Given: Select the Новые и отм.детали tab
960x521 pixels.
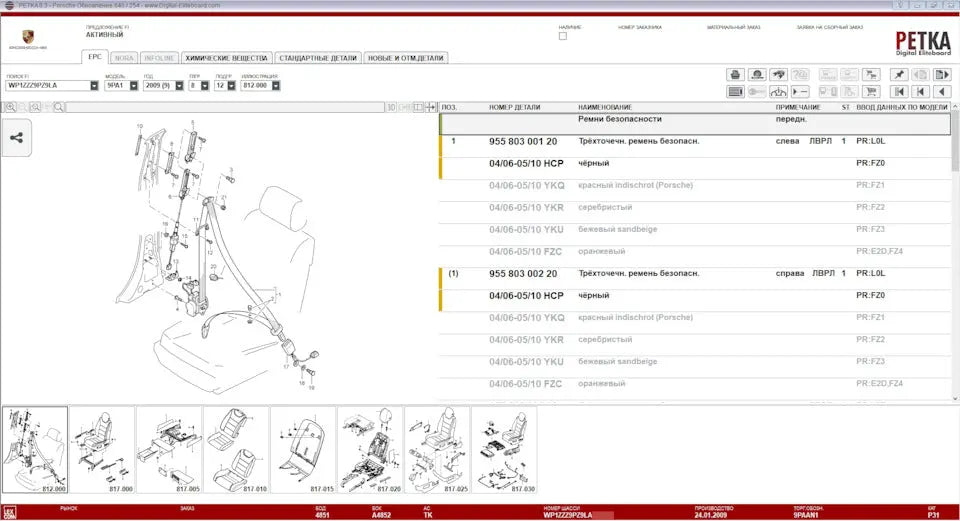Looking at the screenshot, I should point(406,58).
